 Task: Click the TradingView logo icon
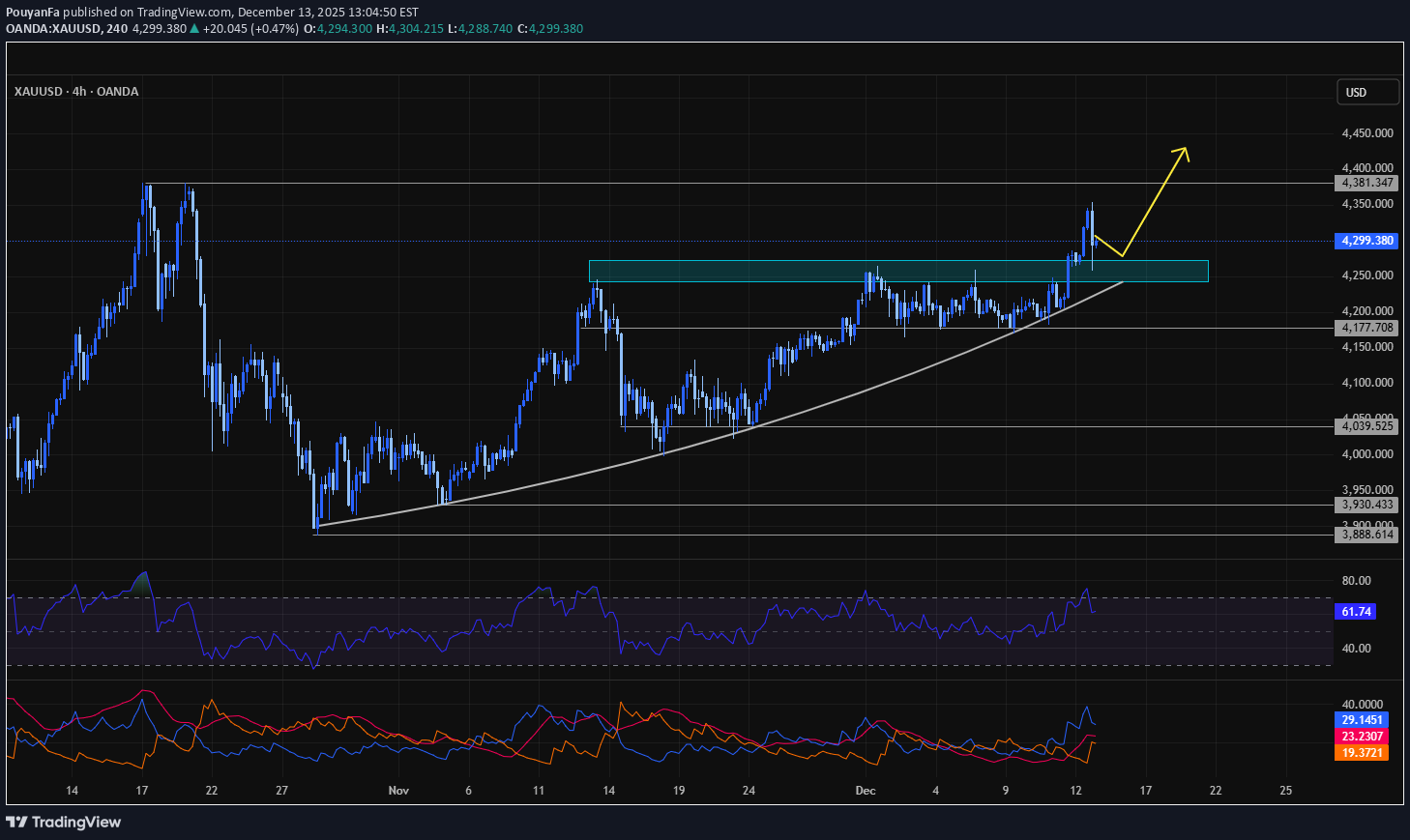(x=16, y=822)
